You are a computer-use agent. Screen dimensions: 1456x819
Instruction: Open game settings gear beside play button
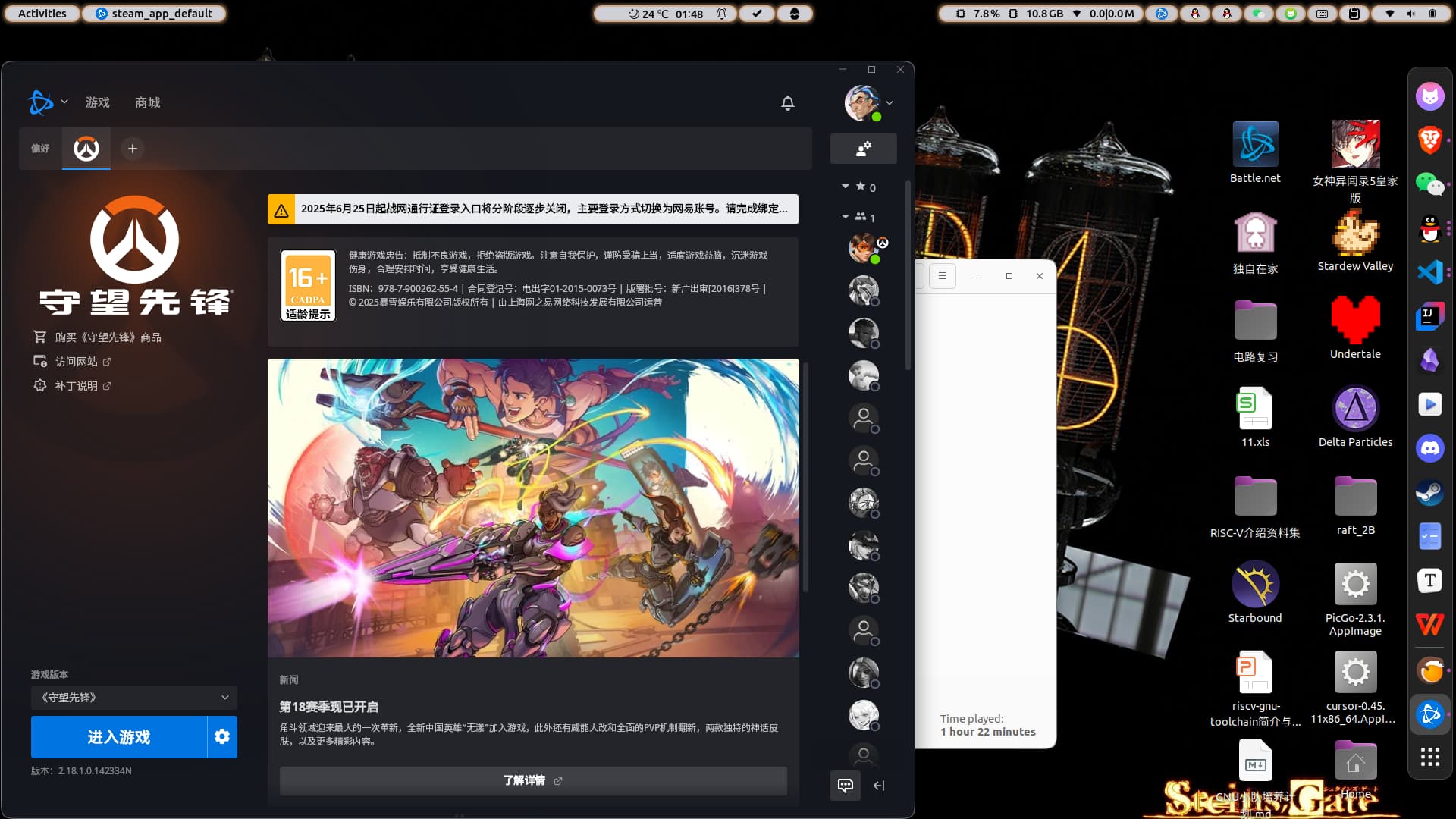coord(222,736)
